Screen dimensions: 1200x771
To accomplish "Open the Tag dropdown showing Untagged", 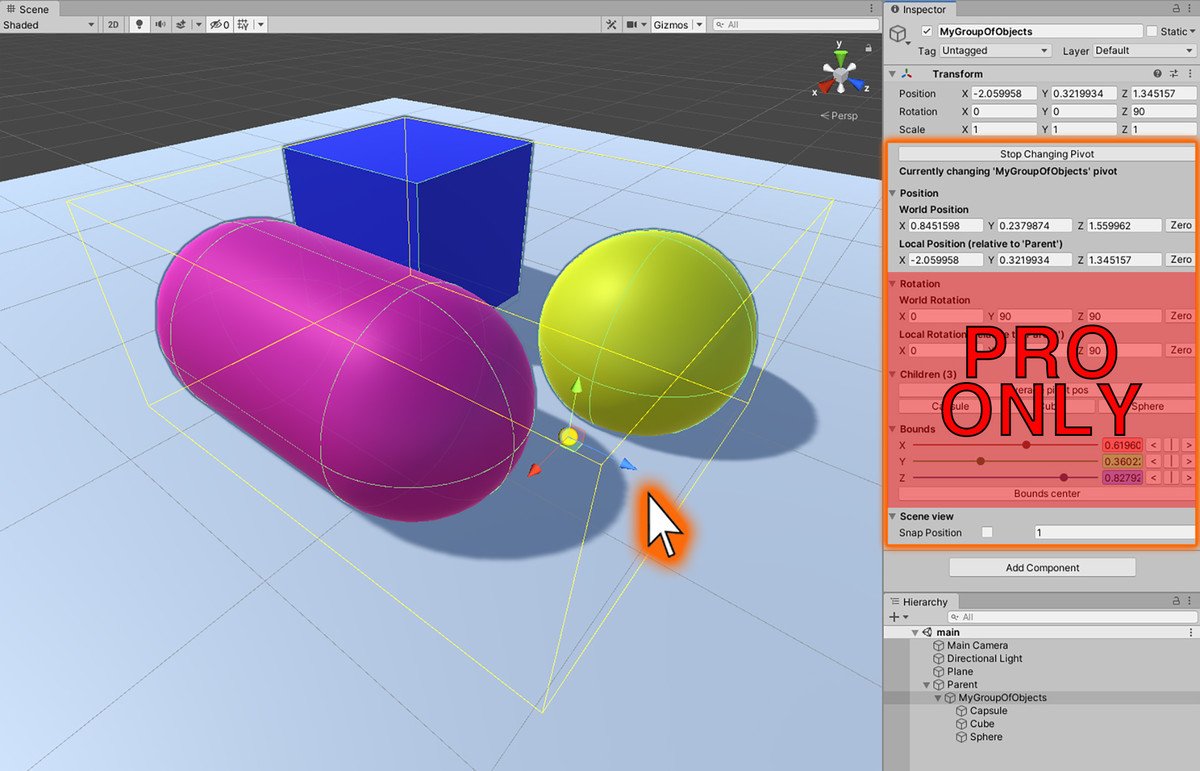I will (995, 50).
